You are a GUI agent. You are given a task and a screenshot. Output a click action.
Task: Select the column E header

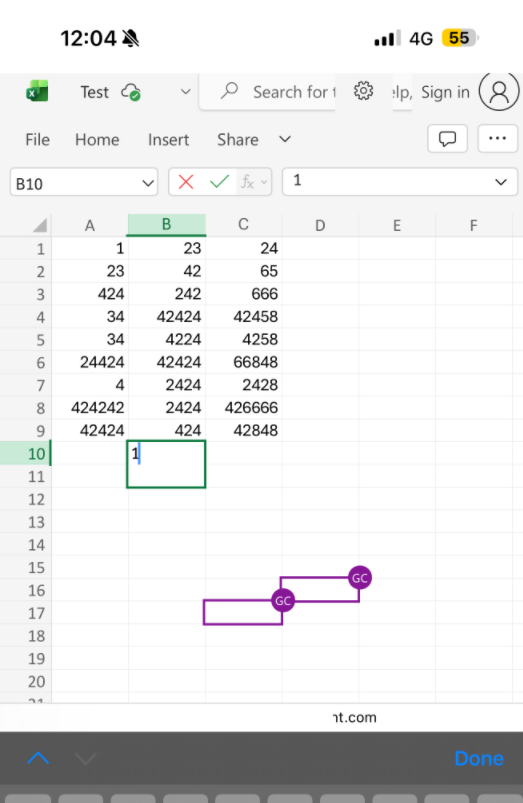[x=397, y=225]
